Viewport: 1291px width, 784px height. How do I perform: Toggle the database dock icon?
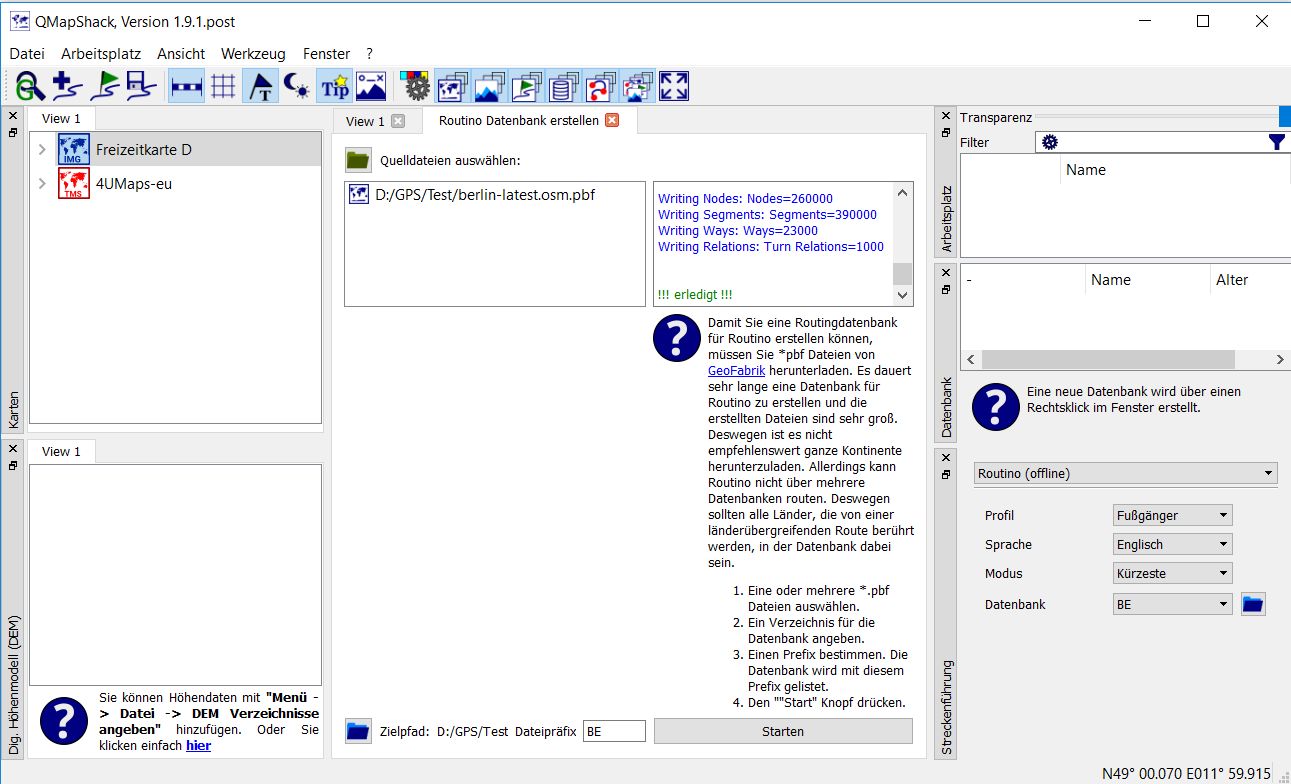point(563,87)
